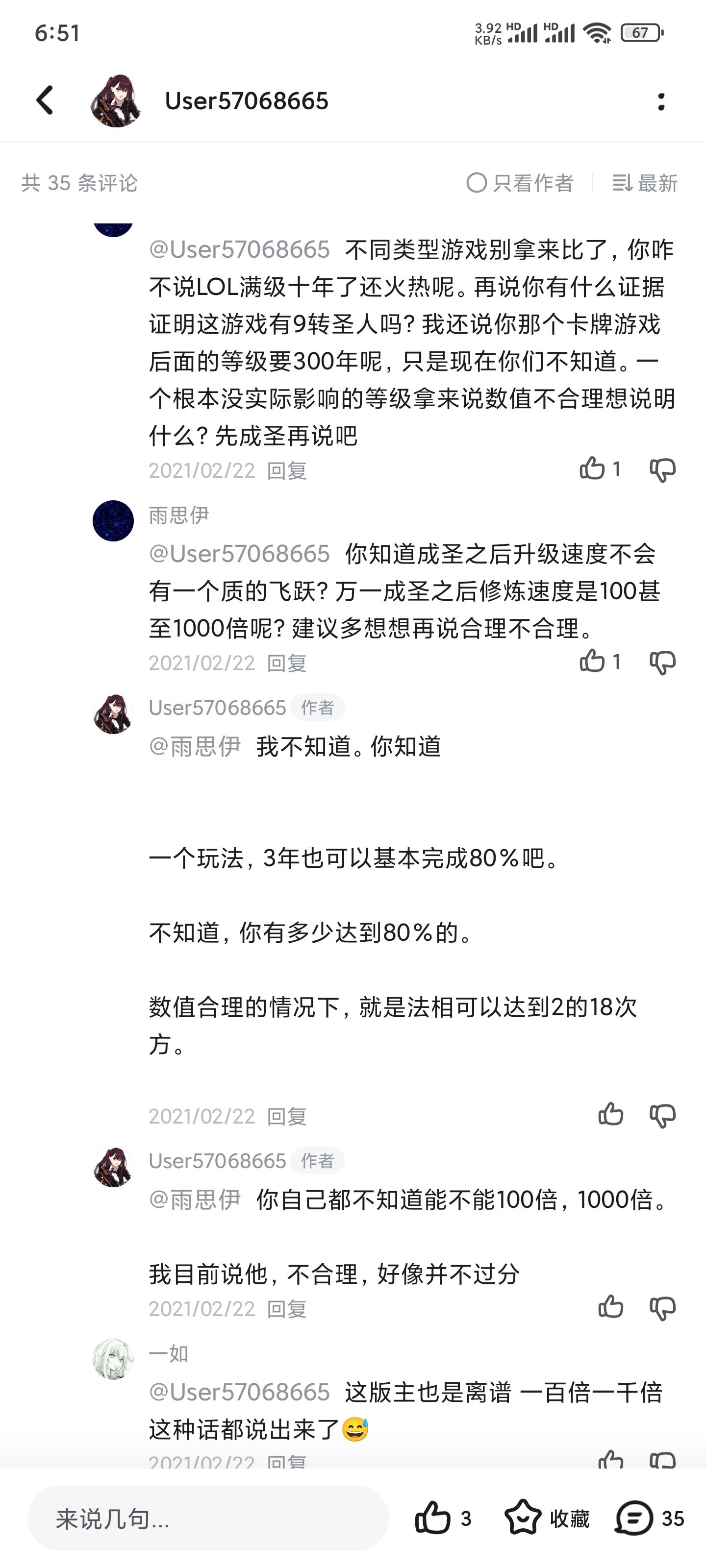Dislike 雨思伊's comment about 成圣之后
The width and height of the screenshot is (706, 1568).
[x=662, y=662]
